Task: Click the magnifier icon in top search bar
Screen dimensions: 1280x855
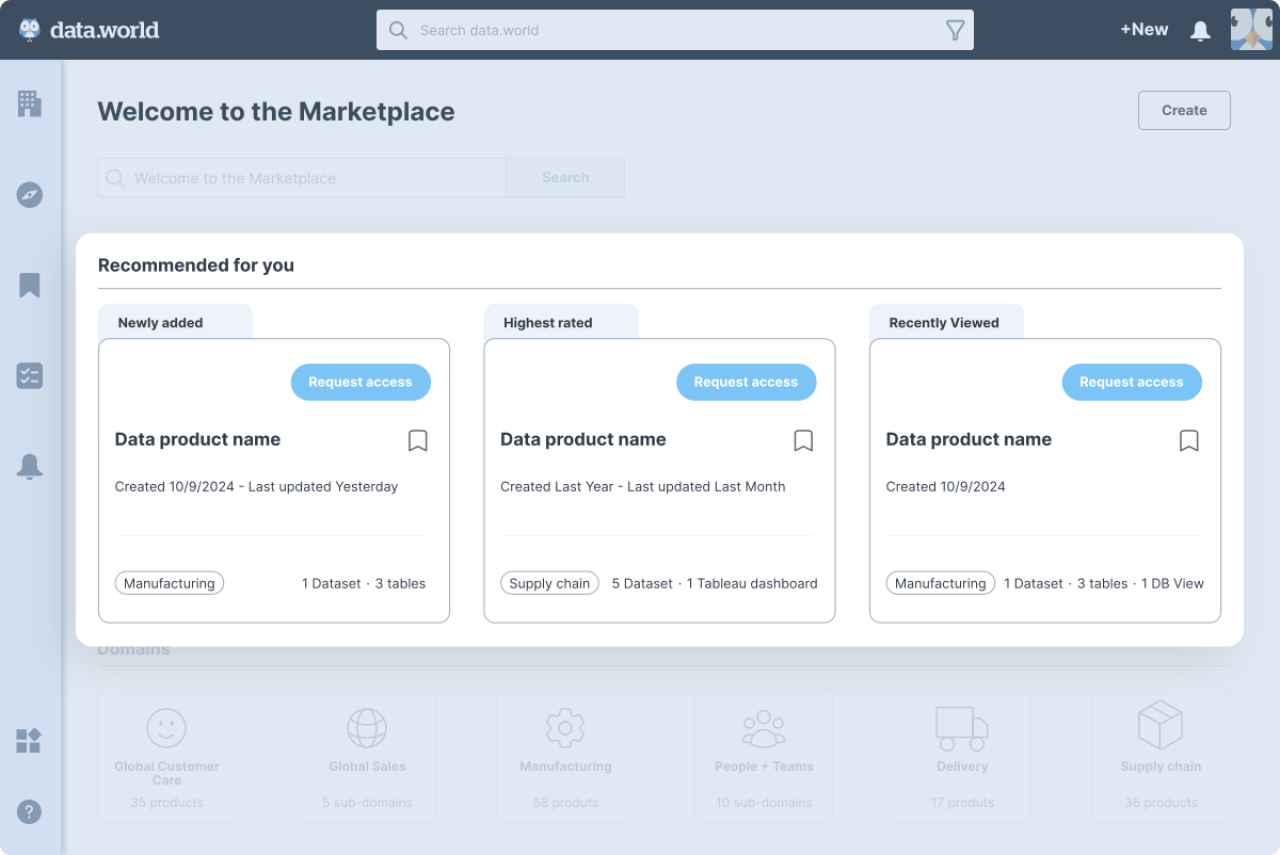Action: pos(398,30)
